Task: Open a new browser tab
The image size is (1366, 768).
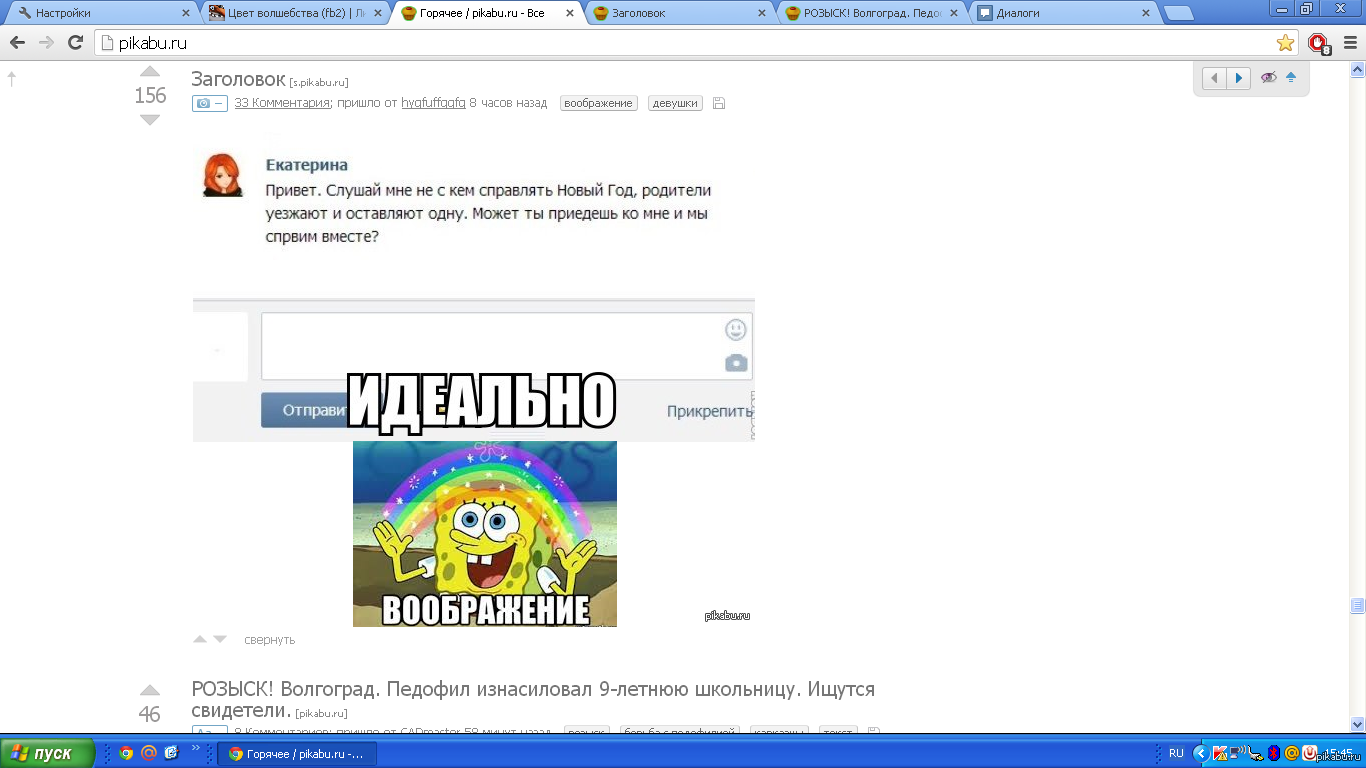Action: coord(1178,13)
